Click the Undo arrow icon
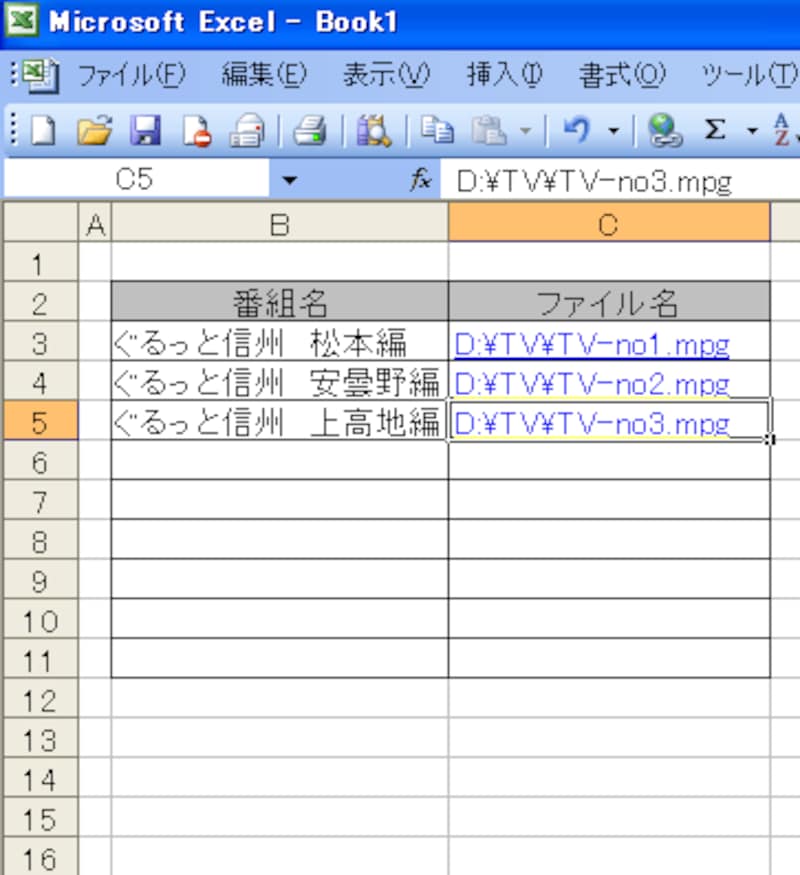 577,129
